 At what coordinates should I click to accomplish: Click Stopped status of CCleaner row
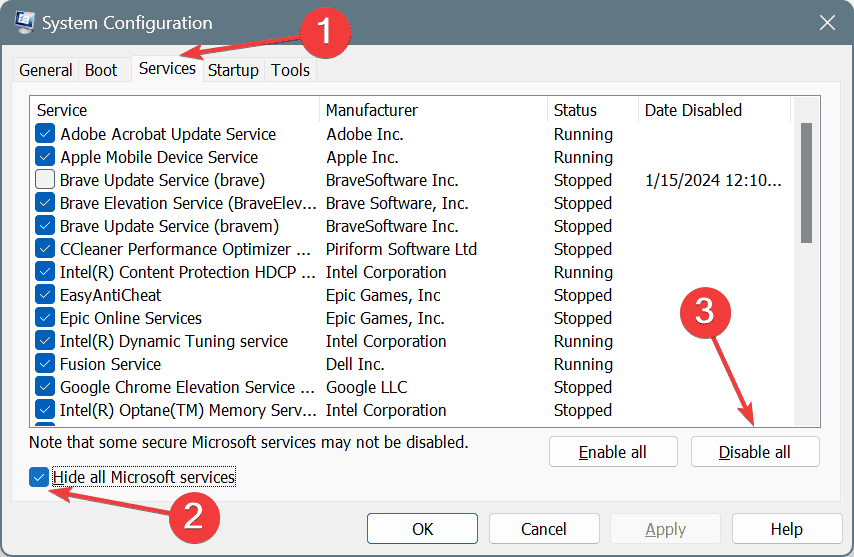(583, 249)
